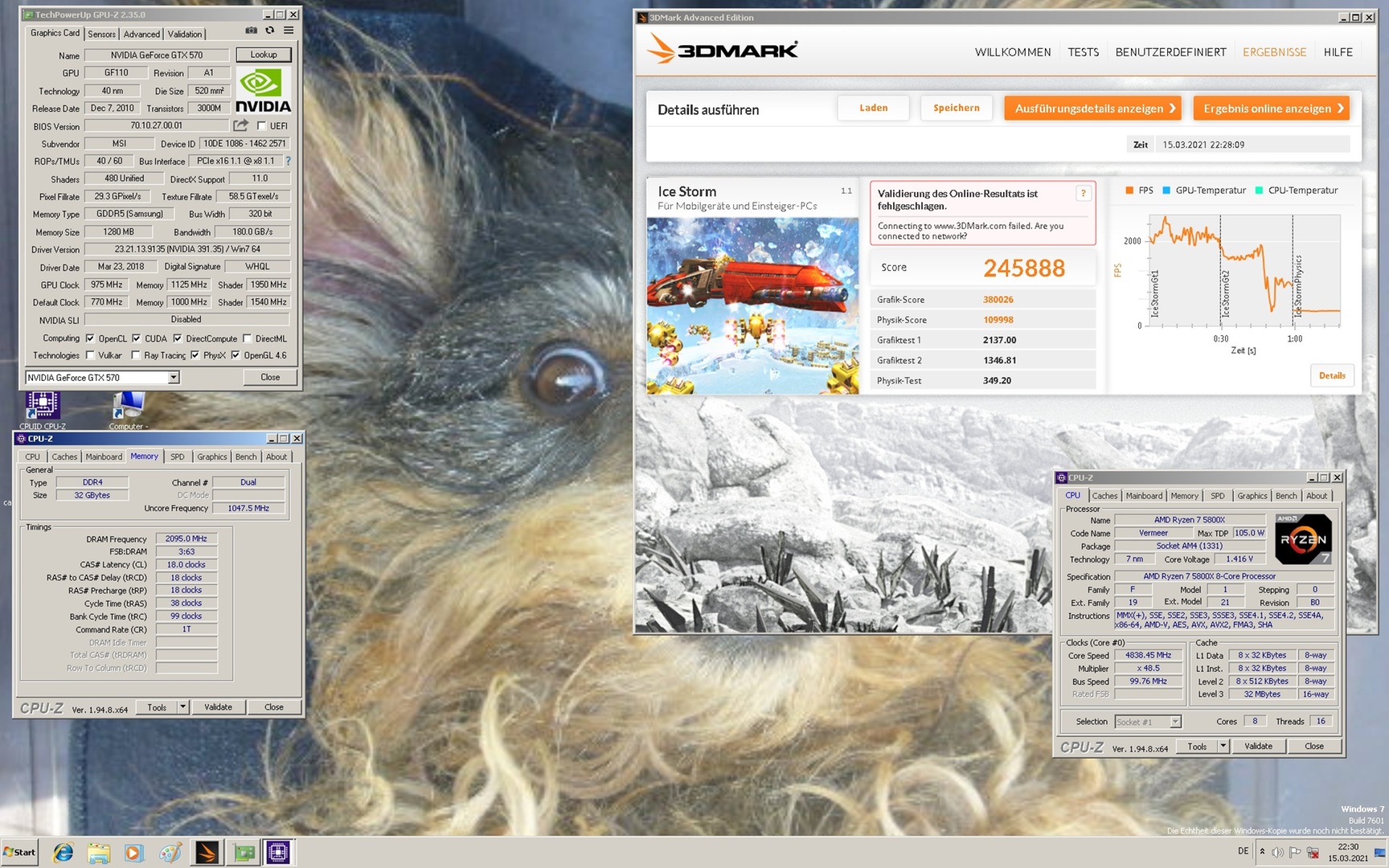Screen dimensions: 1389x868
Task: Open SPD tab in the Memory CPU-Z window
Action: click(177, 457)
